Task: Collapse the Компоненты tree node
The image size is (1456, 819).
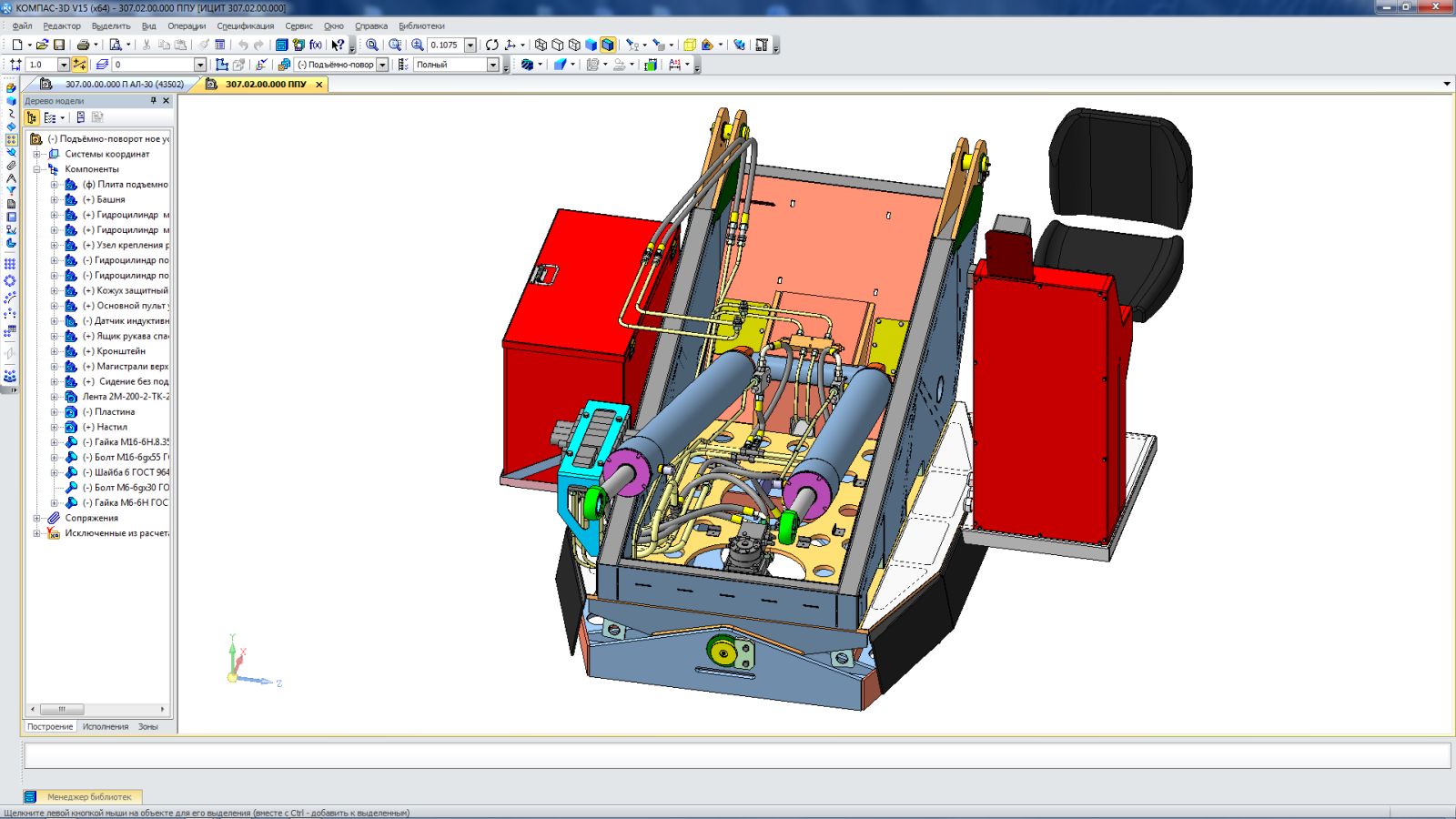Action: (37, 169)
